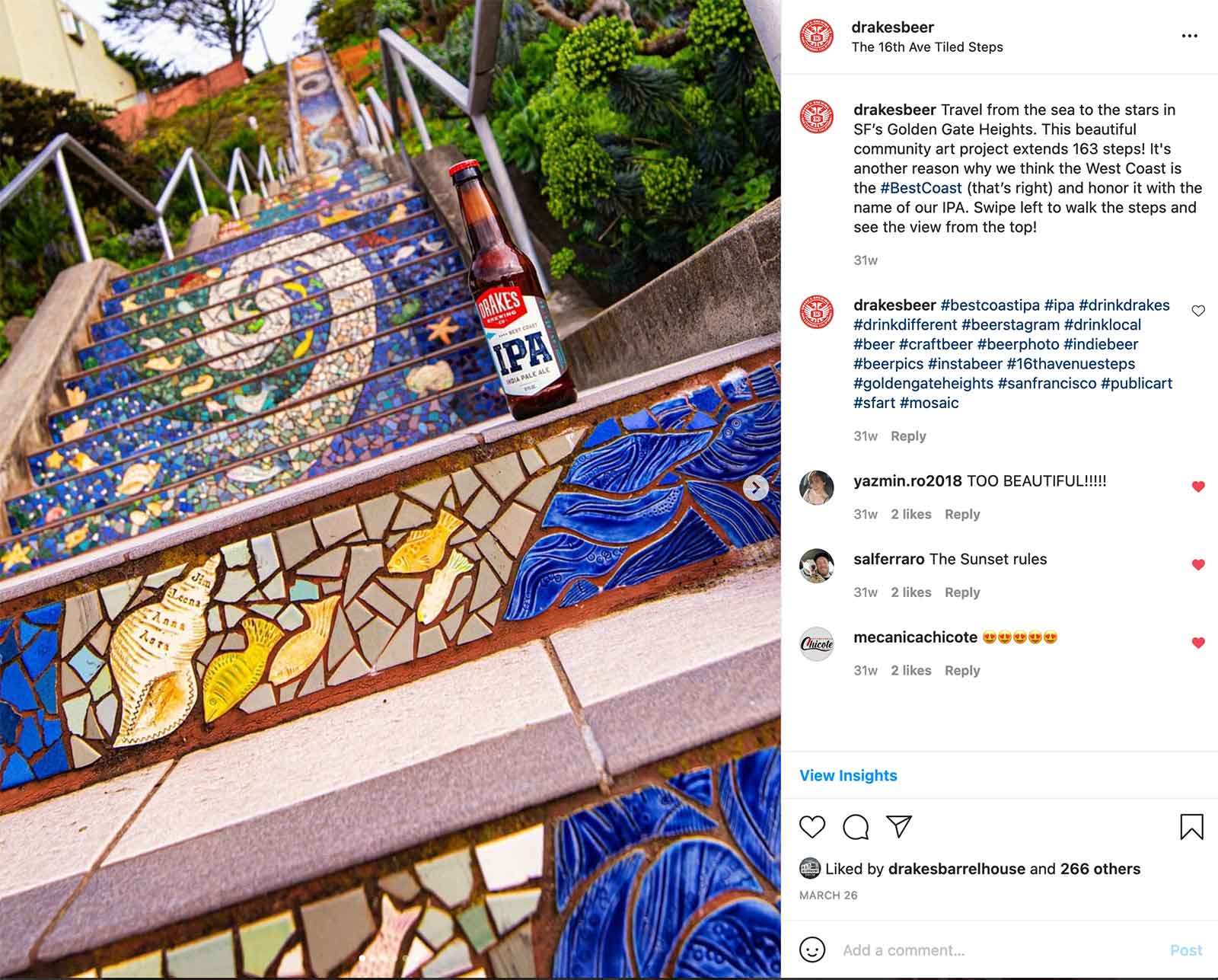Open The 16th Ave Tiled Steps location
This screenshot has height=980, width=1218.
coord(927,47)
